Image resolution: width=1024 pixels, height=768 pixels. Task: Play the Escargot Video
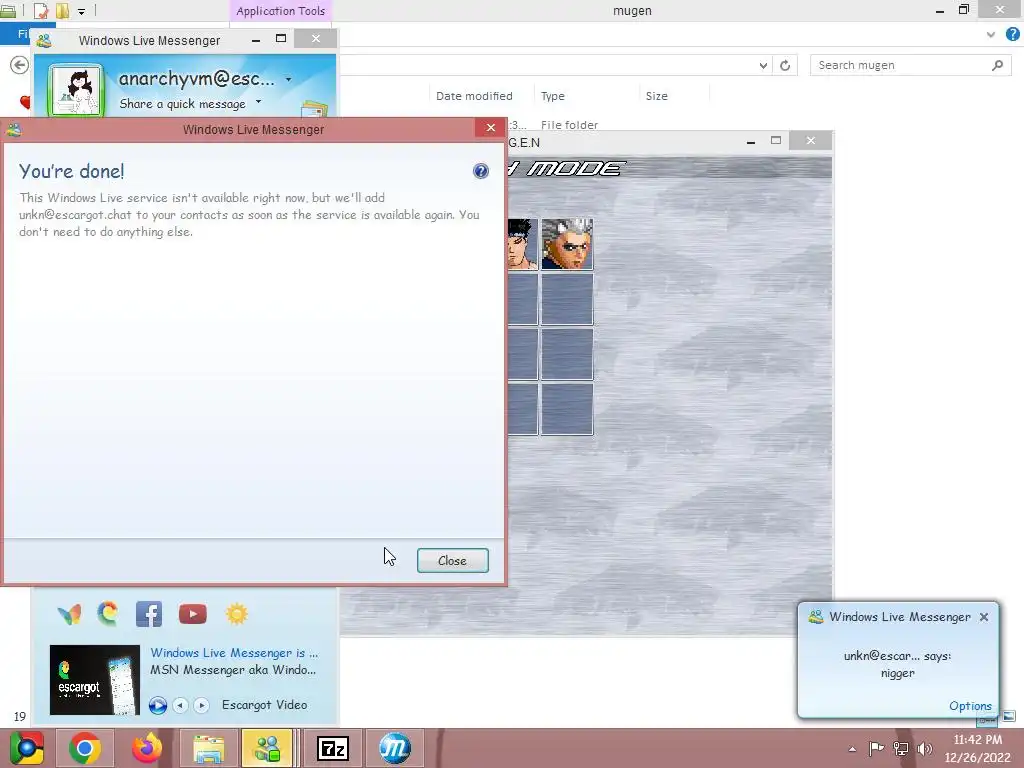pyautogui.click(x=157, y=705)
